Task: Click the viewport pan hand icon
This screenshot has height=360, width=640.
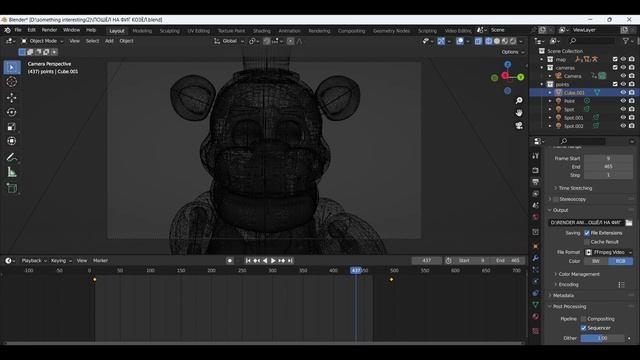Action: [x=519, y=113]
